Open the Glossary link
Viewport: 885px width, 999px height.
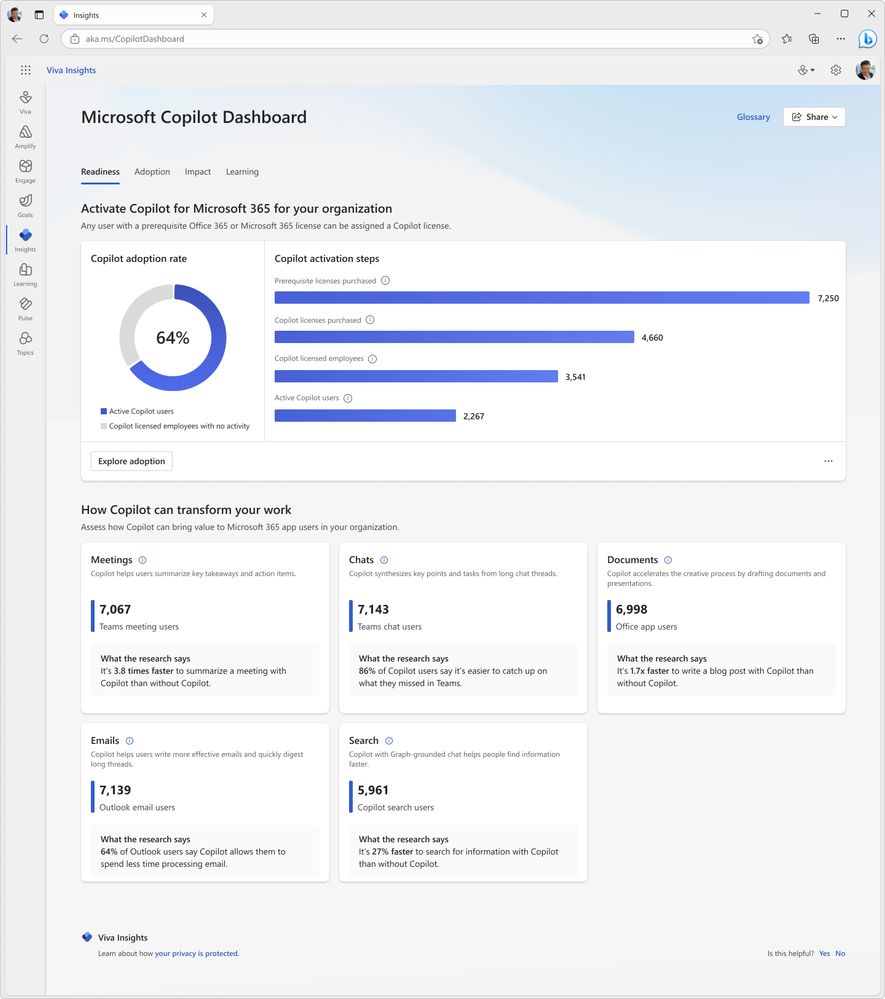click(753, 117)
